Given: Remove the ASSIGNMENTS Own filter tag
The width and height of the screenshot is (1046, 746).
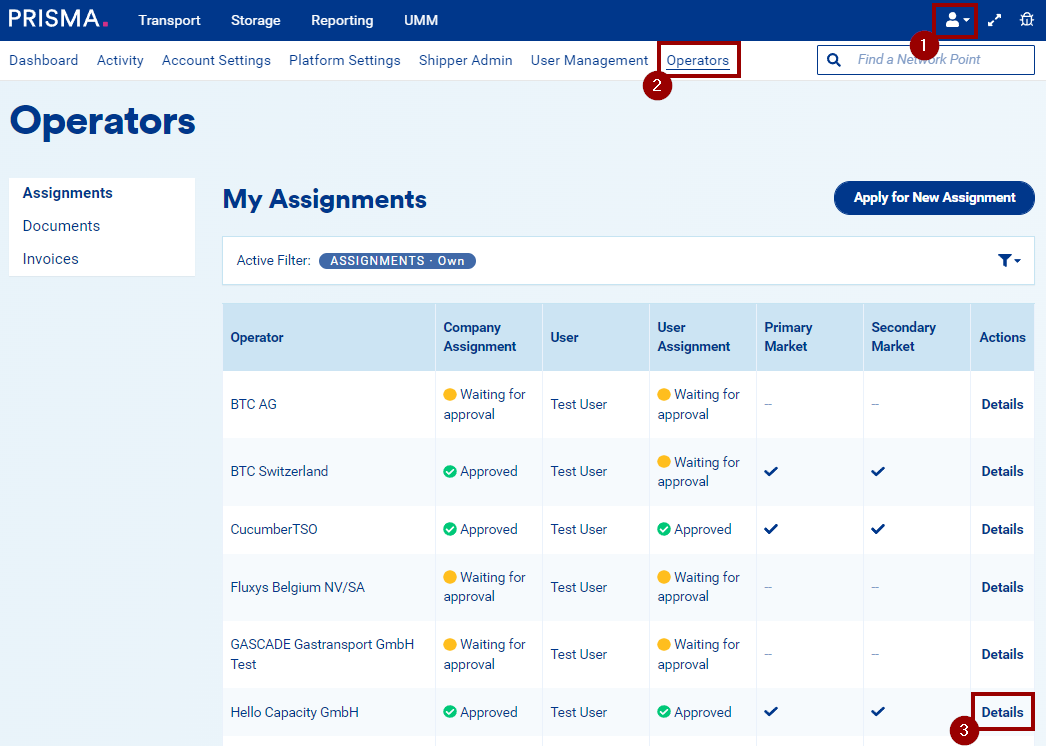Looking at the screenshot, I should (x=397, y=261).
